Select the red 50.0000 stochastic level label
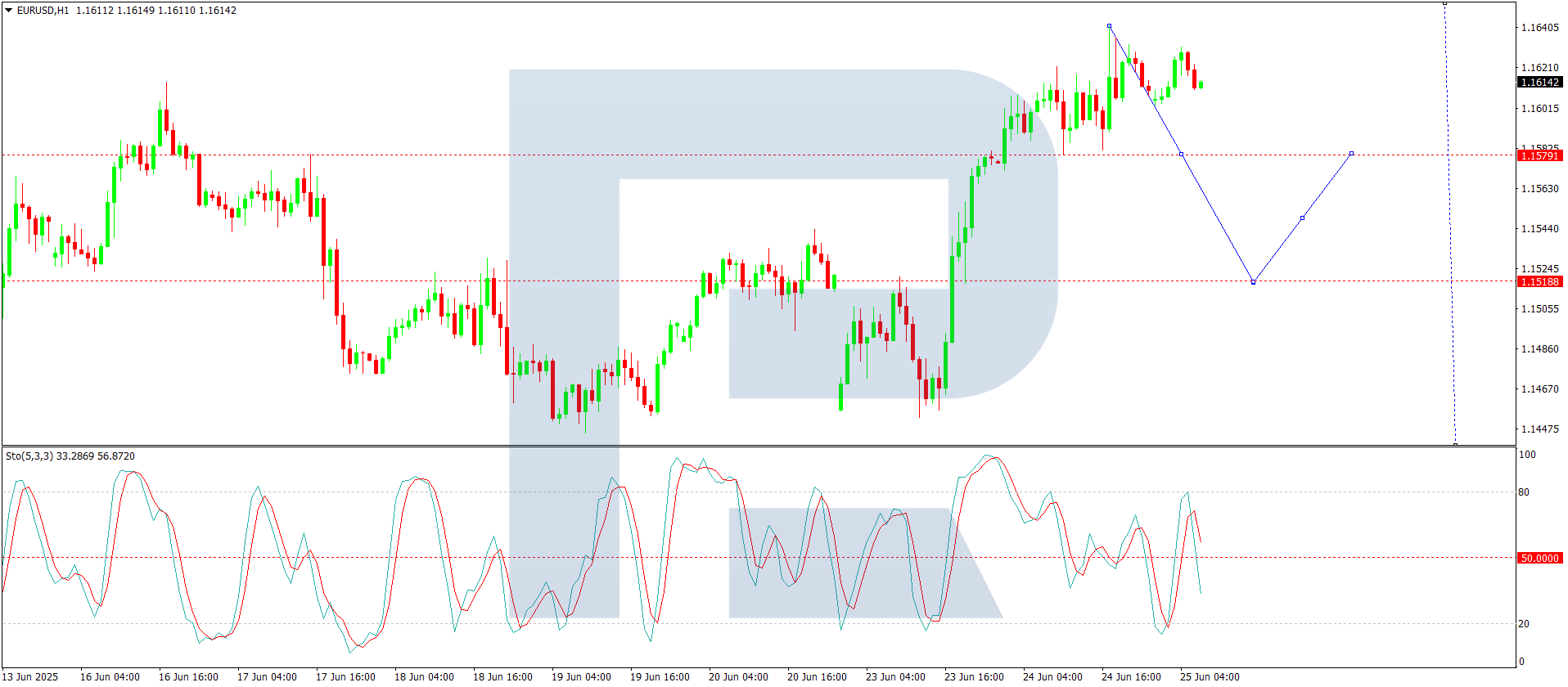1568x687 pixels. 1539,558
